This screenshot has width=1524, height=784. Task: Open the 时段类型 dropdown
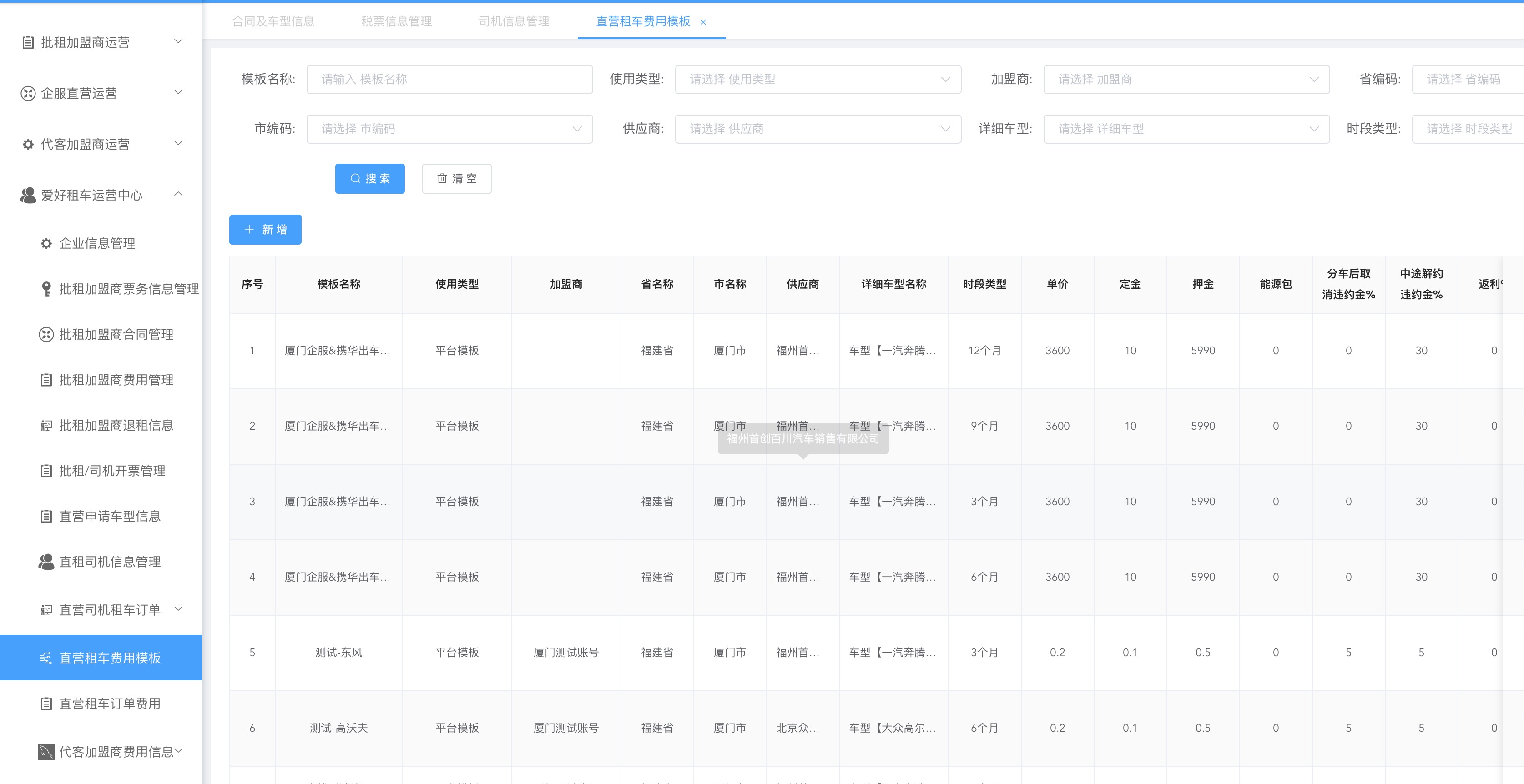click(1468, 129)
